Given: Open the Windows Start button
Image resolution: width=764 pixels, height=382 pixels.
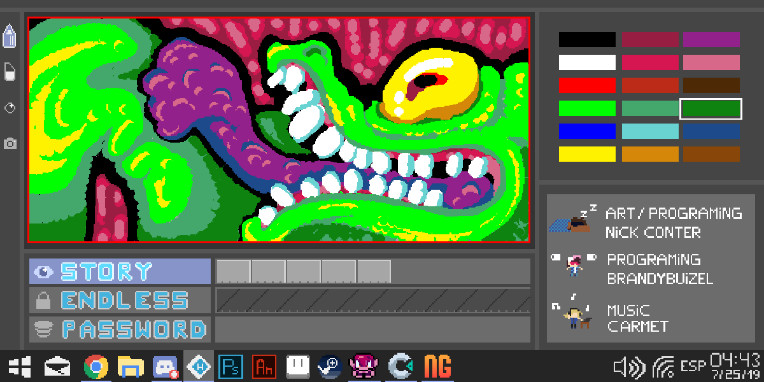Looking at the screenshot, I should coord(20,366).
